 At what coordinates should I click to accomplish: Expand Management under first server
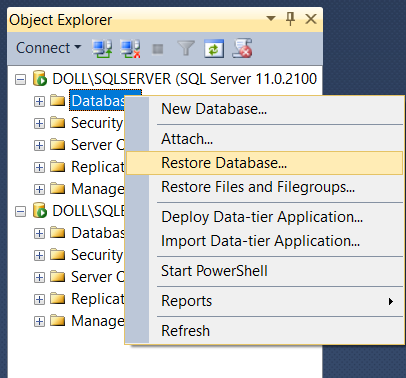pos(39,189)
